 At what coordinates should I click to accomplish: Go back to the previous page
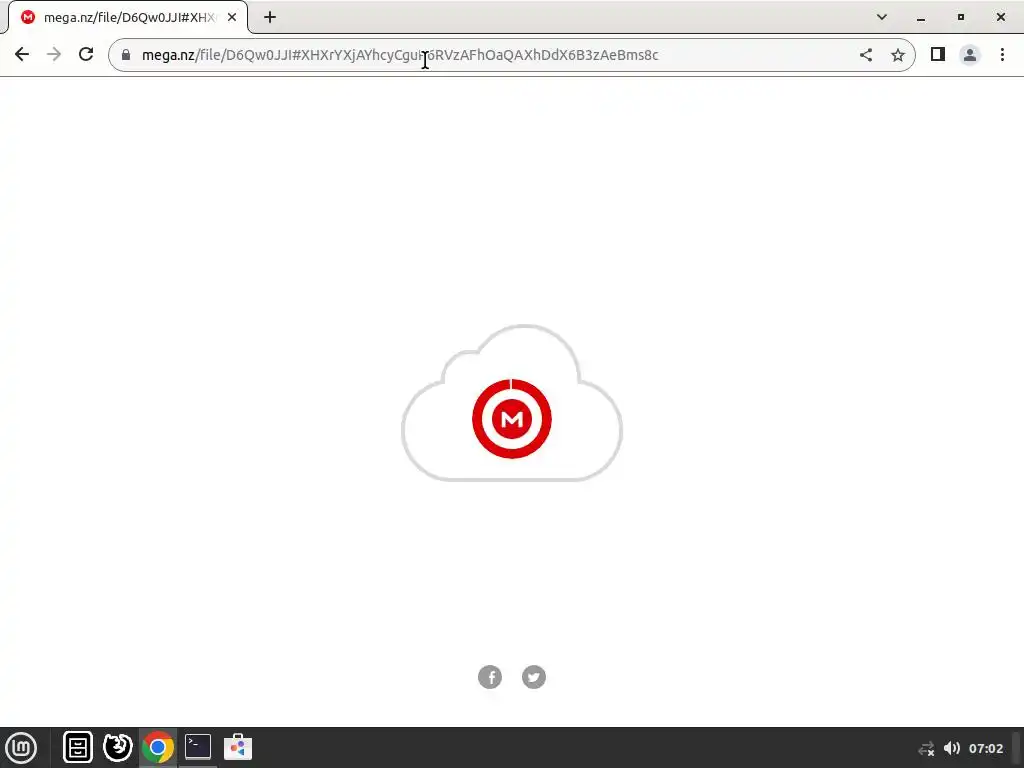[x=22, y=54]
